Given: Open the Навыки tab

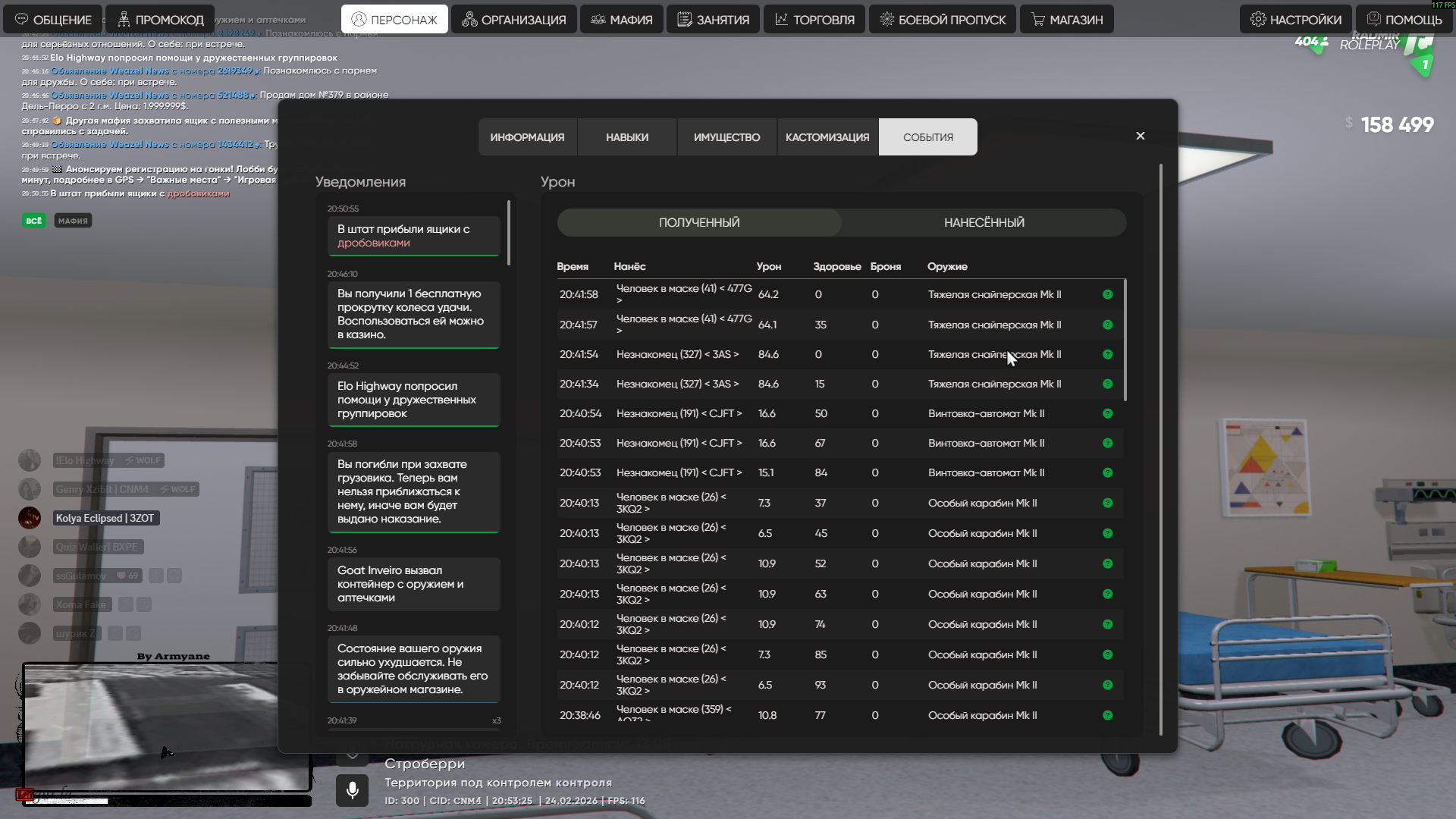Looking at the screenshot, I should click(x=626, y=137).
